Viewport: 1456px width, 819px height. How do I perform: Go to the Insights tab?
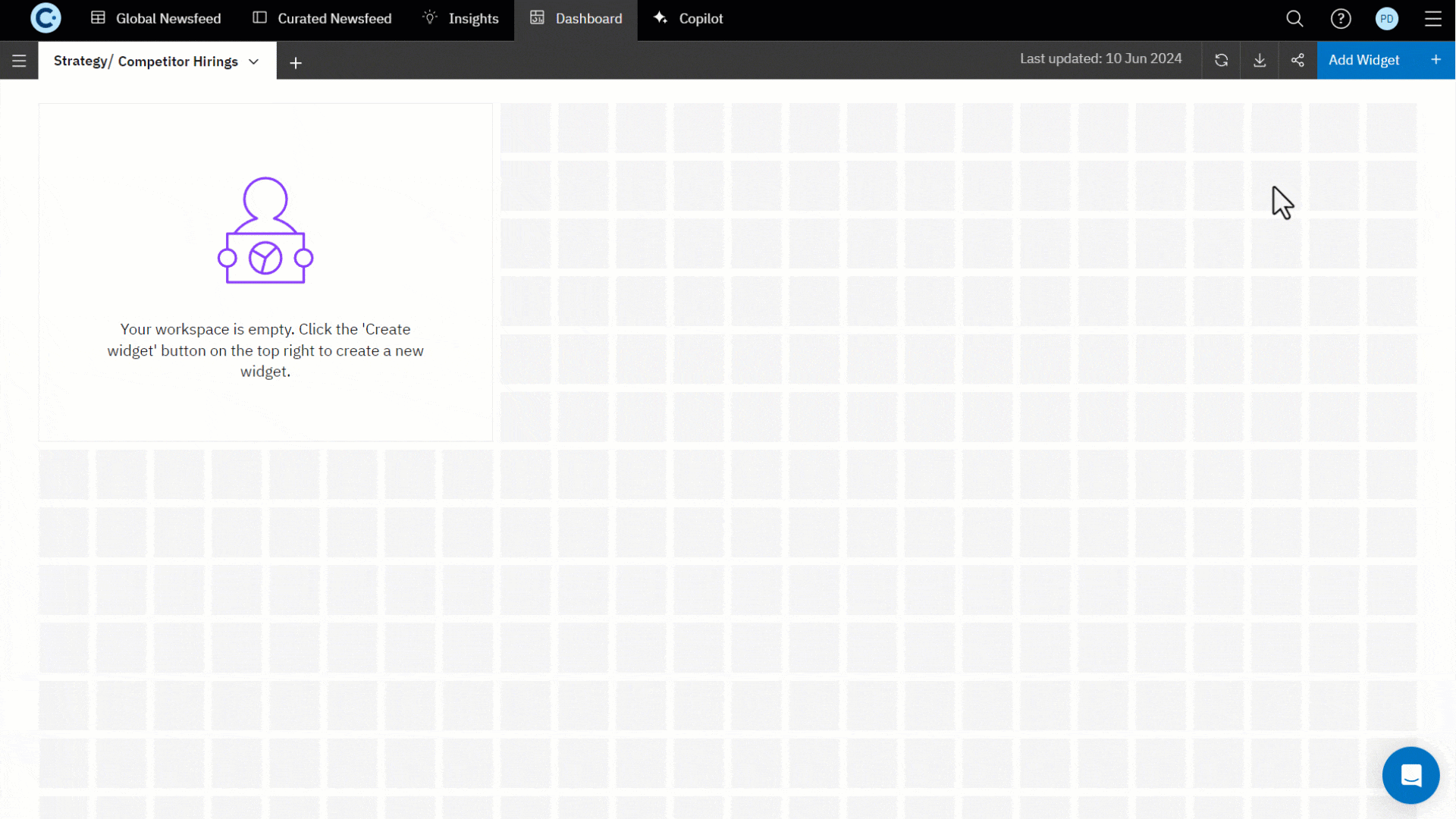(x=461, y=18)
